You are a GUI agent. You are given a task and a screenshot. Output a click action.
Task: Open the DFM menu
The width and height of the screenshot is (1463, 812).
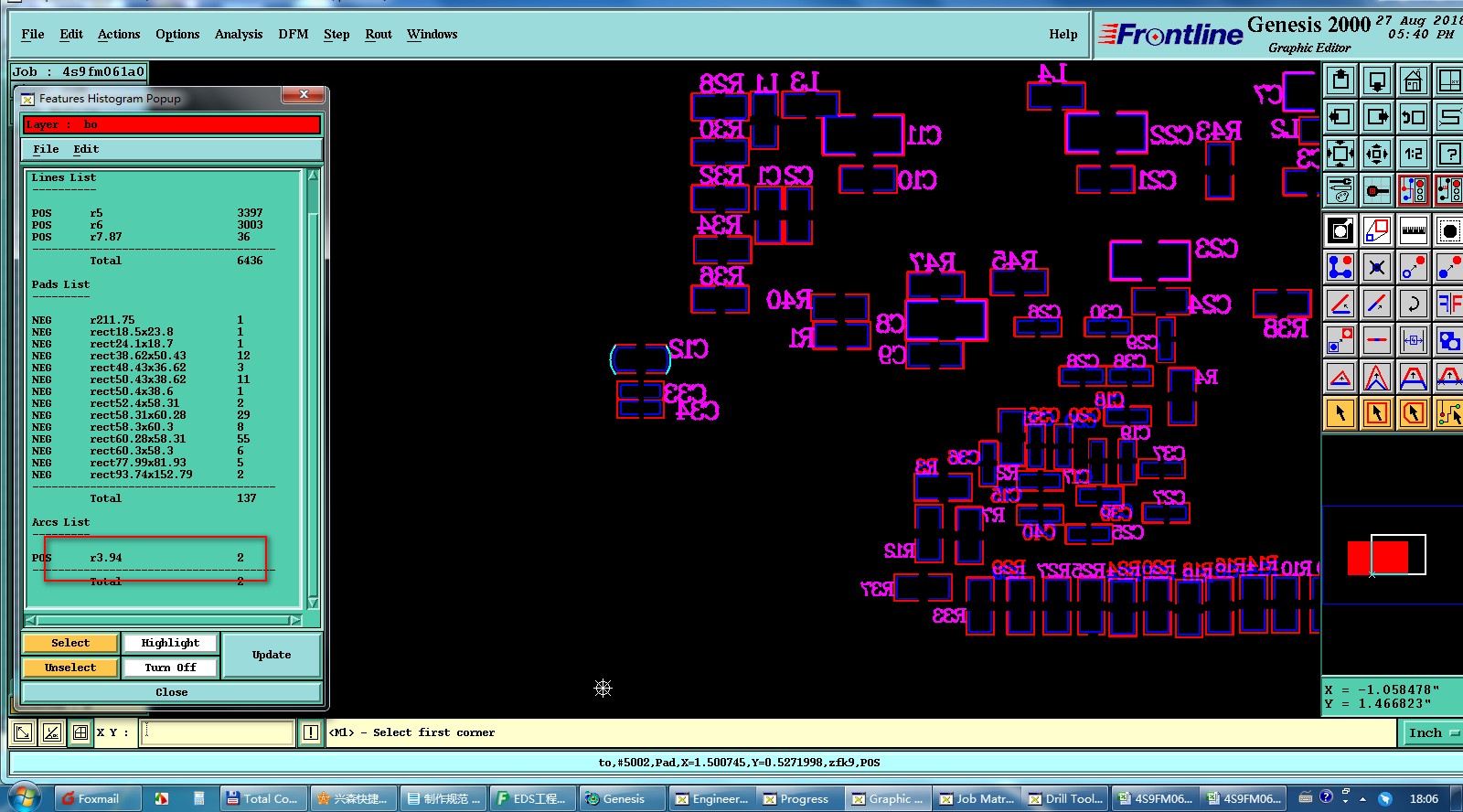pos(294,34)
